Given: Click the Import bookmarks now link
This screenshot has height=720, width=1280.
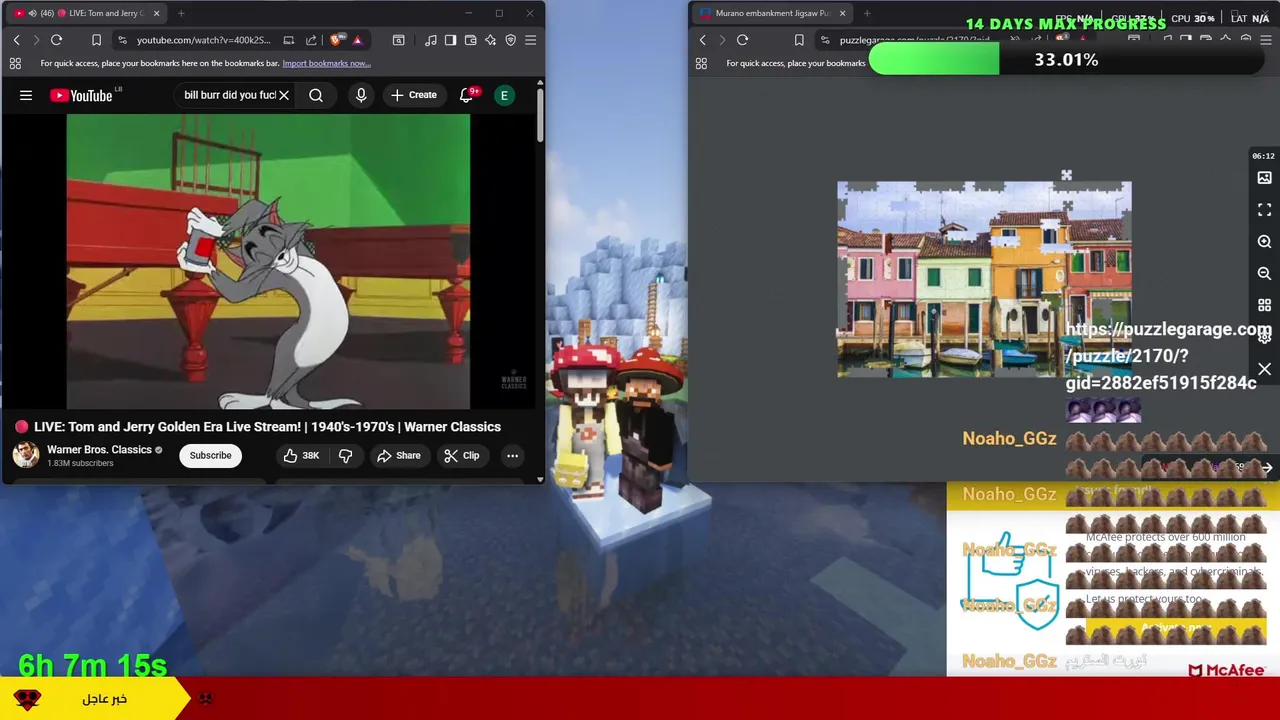Looking at the screenshot, I should (x=326, y=63).
